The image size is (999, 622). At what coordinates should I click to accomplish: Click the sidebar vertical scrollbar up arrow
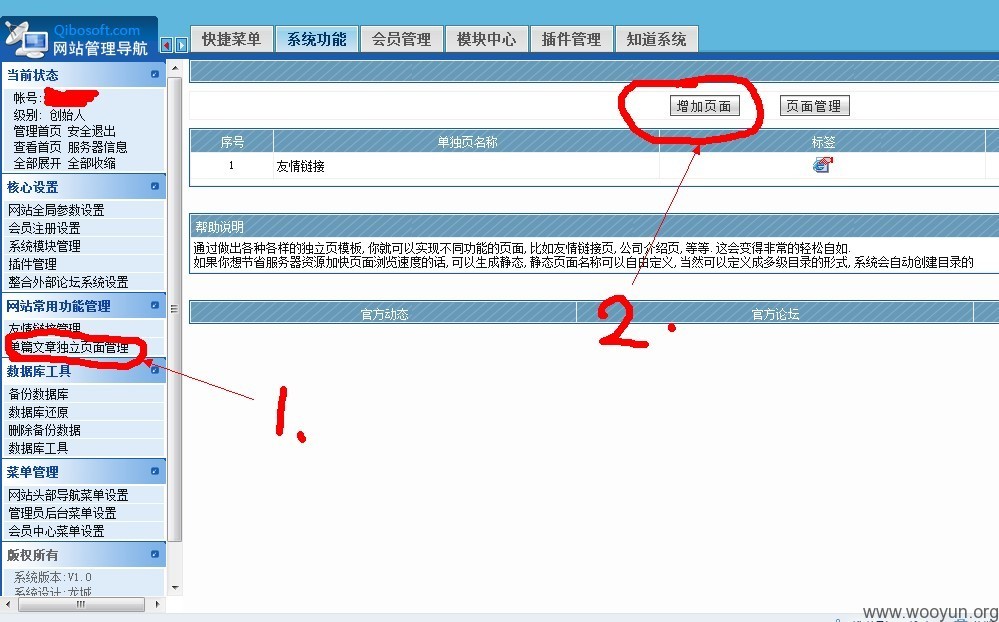point(175,68)
